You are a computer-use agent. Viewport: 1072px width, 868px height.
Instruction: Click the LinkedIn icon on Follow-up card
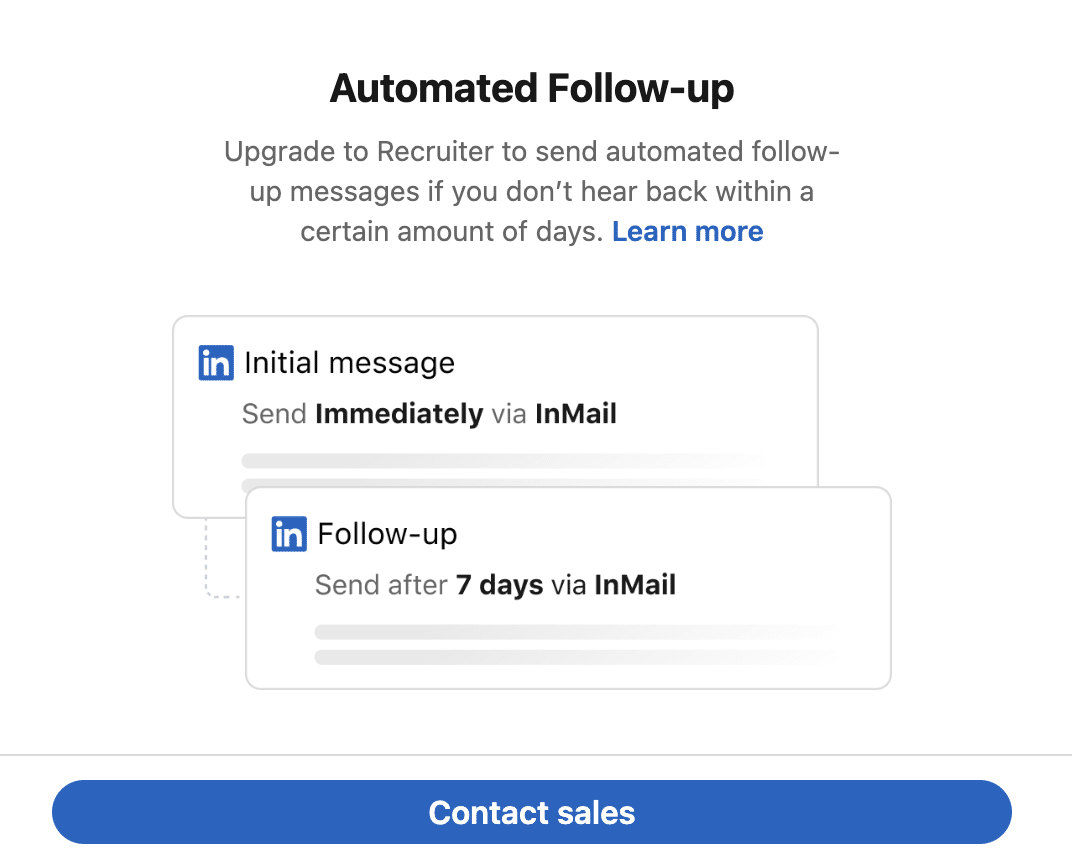pos(288,534)
